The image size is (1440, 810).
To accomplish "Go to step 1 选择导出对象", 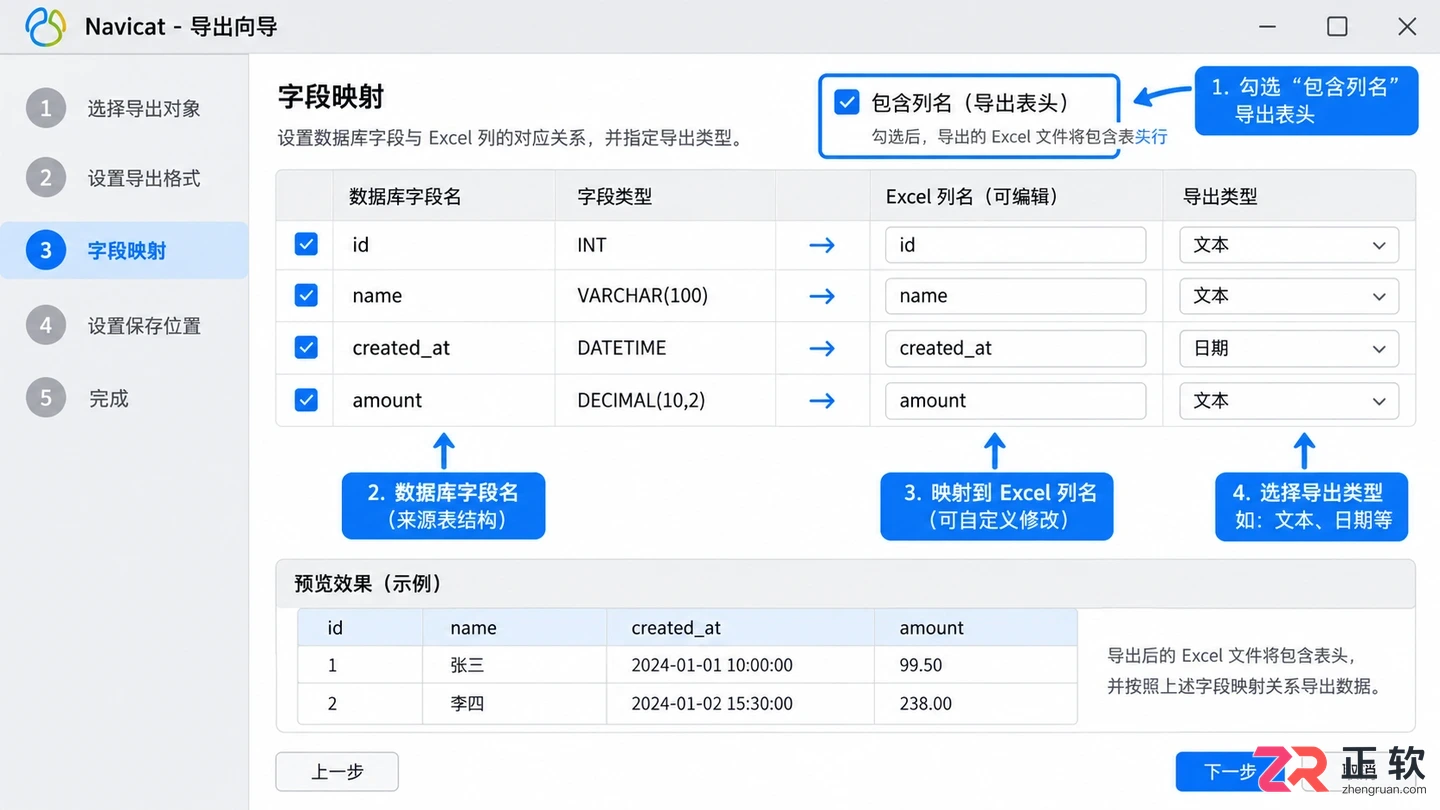I will pyautogui.click(x=125, y=109).
